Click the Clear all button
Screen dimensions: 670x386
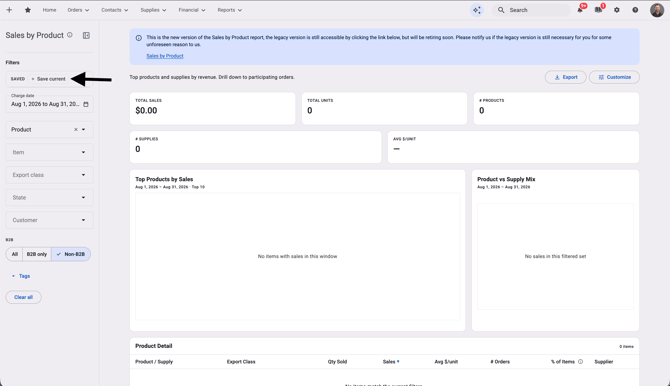pyautogui.click(x=24, y=297)
